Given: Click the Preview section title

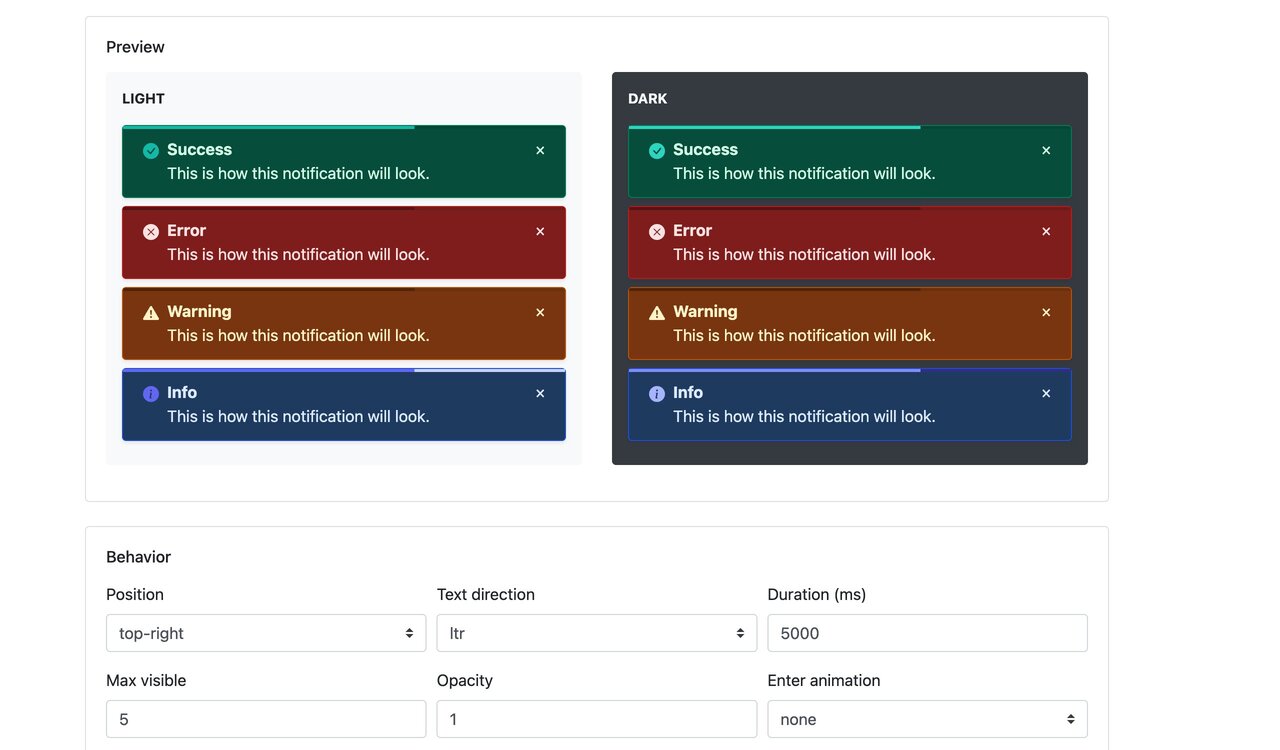Looking at the screenshot, I should (x=135, y=47).
